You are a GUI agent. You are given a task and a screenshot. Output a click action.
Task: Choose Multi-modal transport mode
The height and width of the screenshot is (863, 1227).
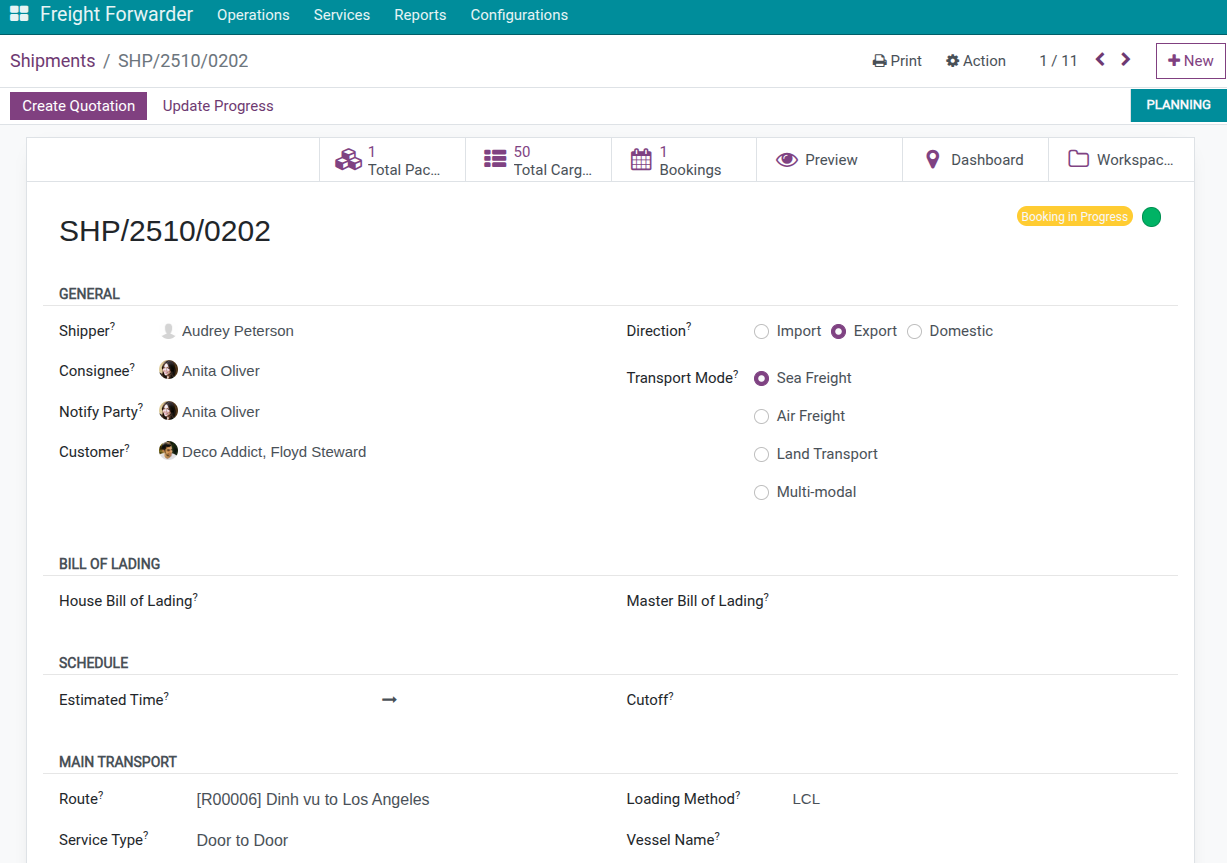762,493
